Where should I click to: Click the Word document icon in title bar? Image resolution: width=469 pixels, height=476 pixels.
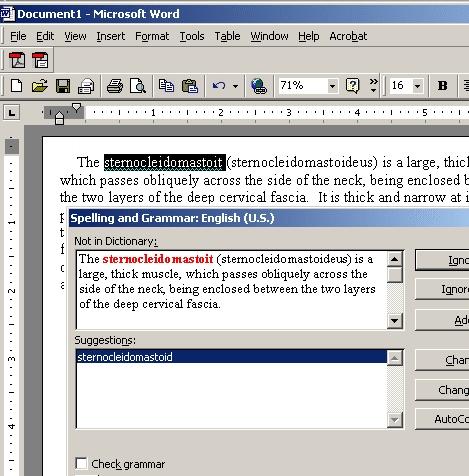[x=7, y=14]
